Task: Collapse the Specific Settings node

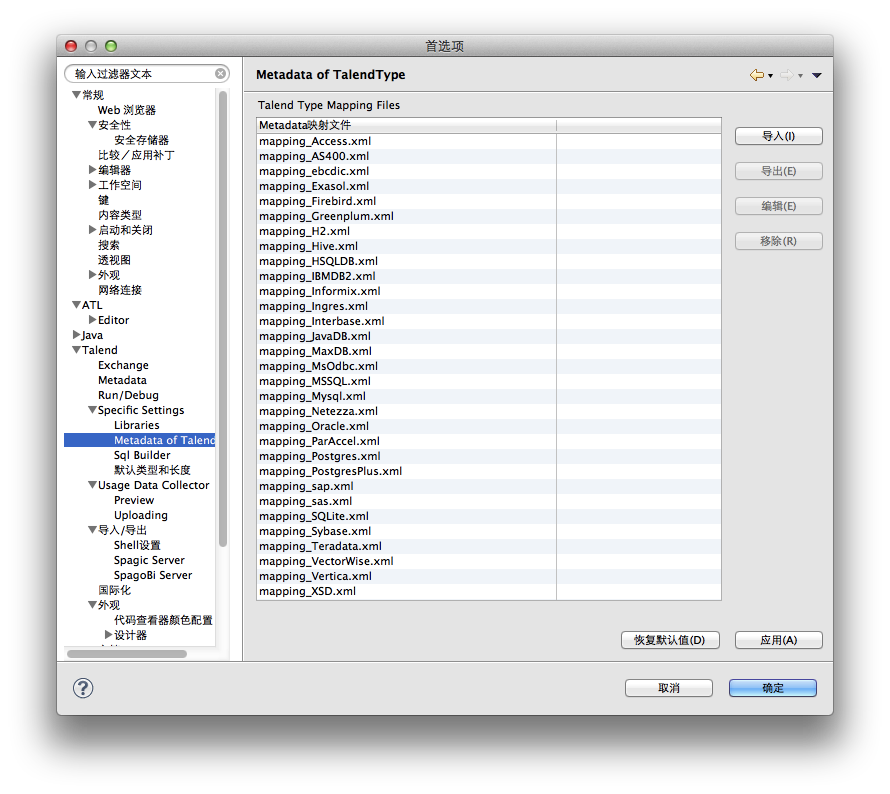Action: pos(92,410)
